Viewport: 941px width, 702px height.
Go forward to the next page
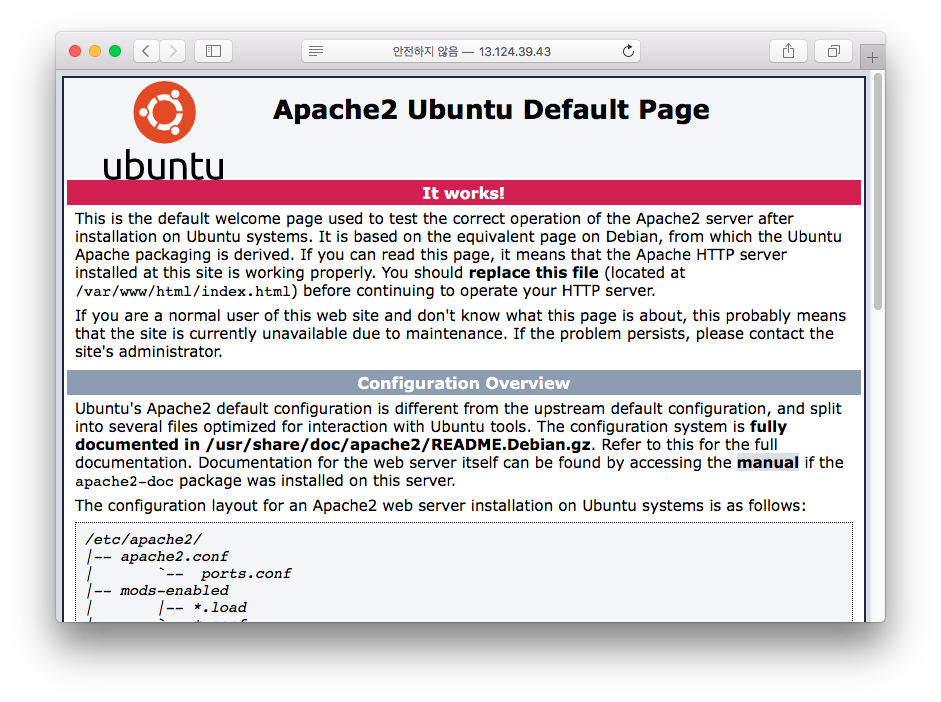click(173, 51)
